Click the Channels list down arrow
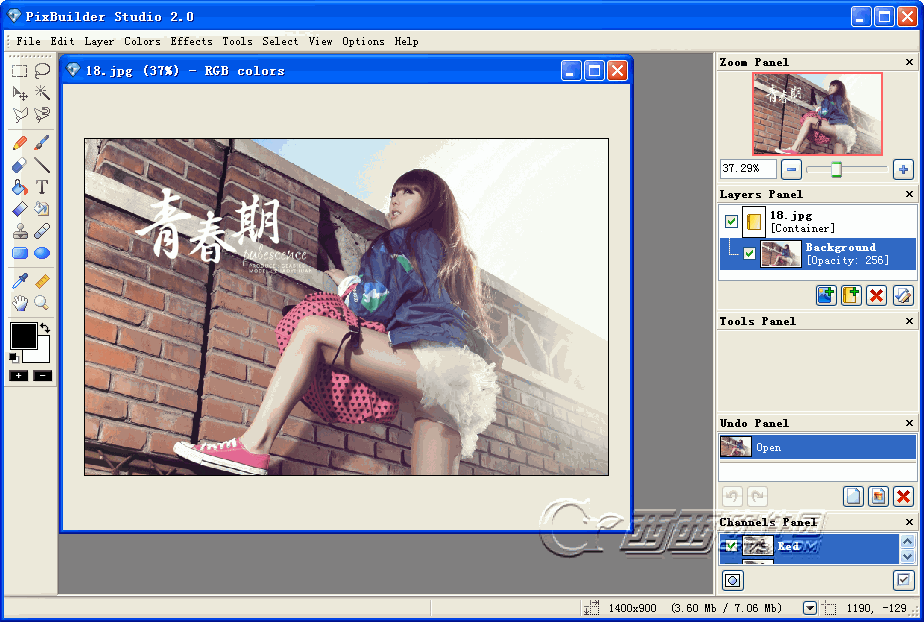 [908, 556]
